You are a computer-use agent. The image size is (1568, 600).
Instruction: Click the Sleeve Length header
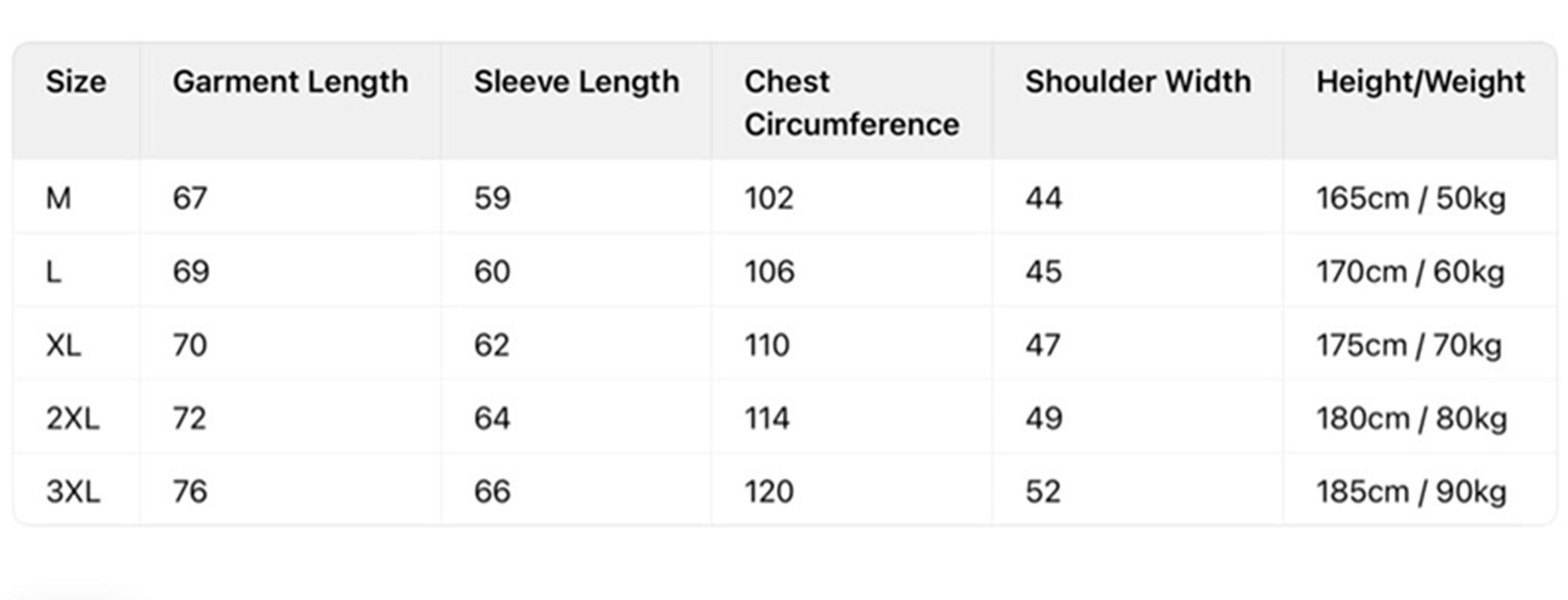pos(577,82)
